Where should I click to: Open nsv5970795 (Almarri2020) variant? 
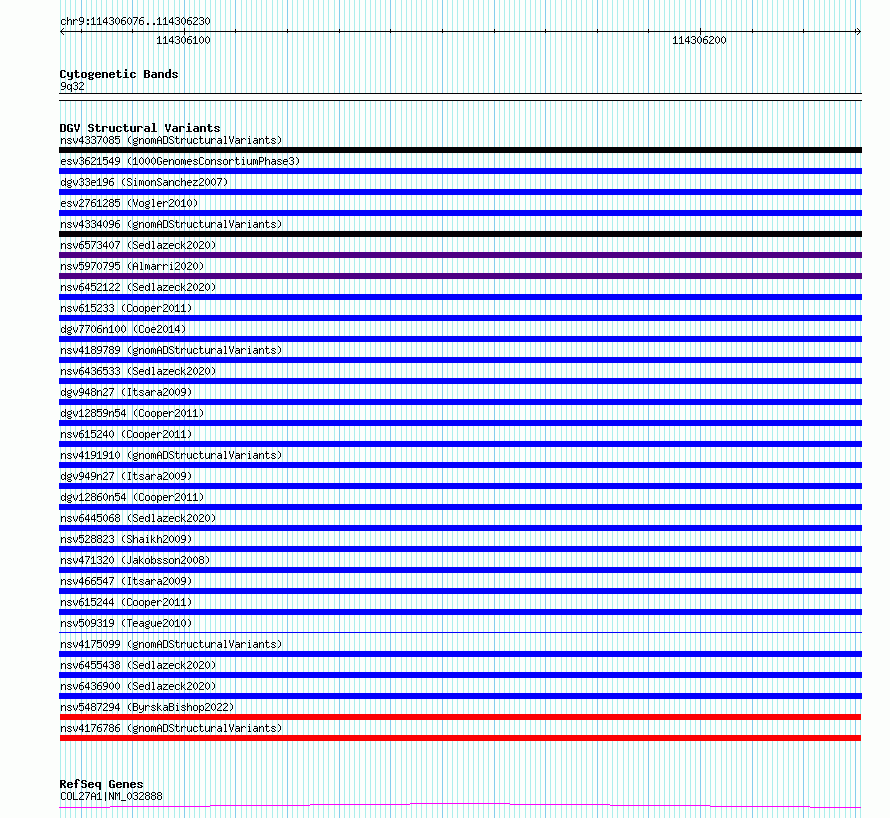point(132,266)
